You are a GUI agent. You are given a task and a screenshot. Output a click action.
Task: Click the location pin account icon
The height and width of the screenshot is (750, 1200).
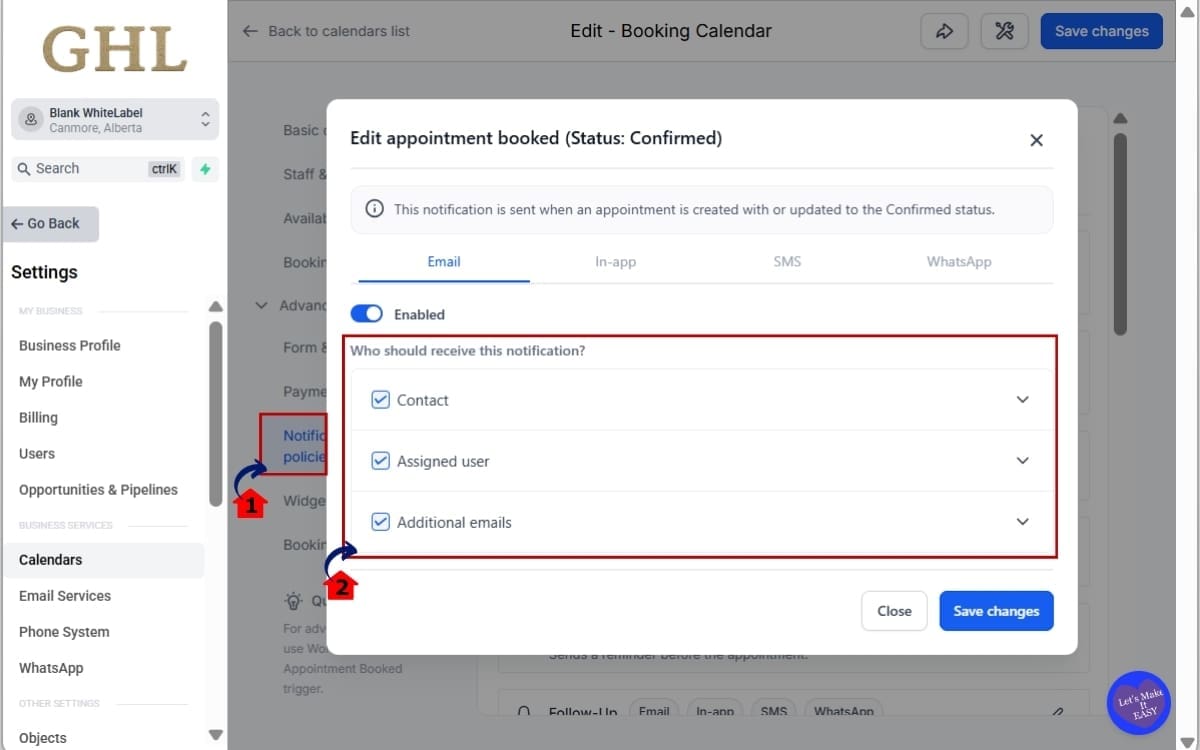pyautogui.click(x=31, y=119)
